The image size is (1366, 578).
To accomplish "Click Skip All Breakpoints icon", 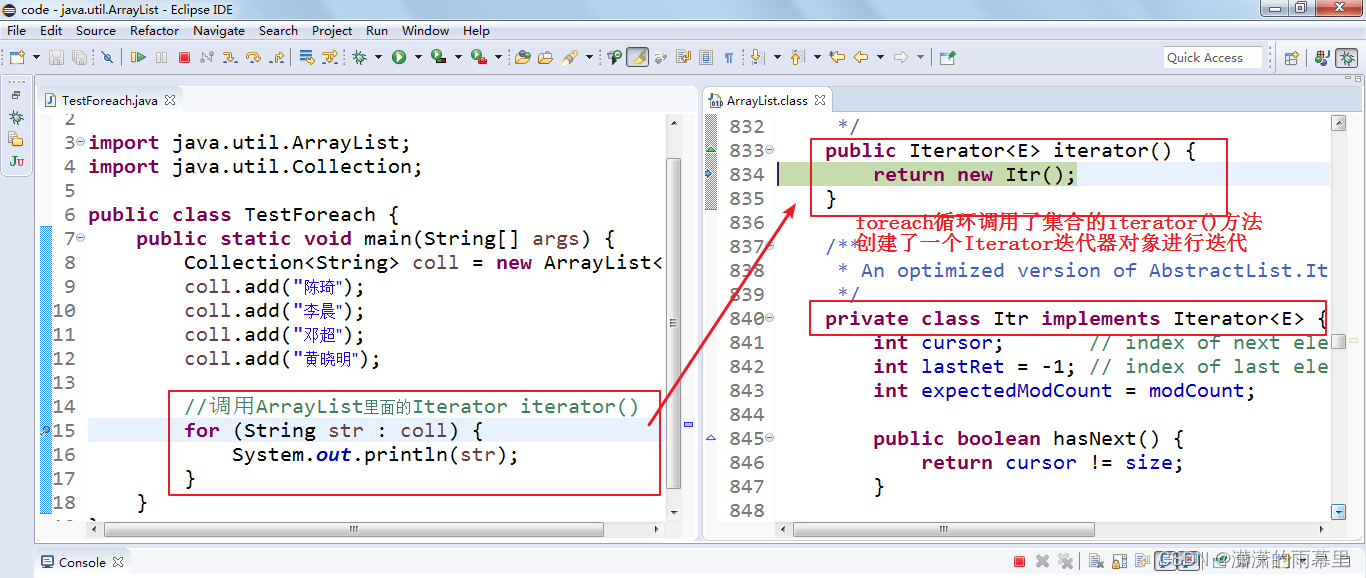I will coord(107,58).
